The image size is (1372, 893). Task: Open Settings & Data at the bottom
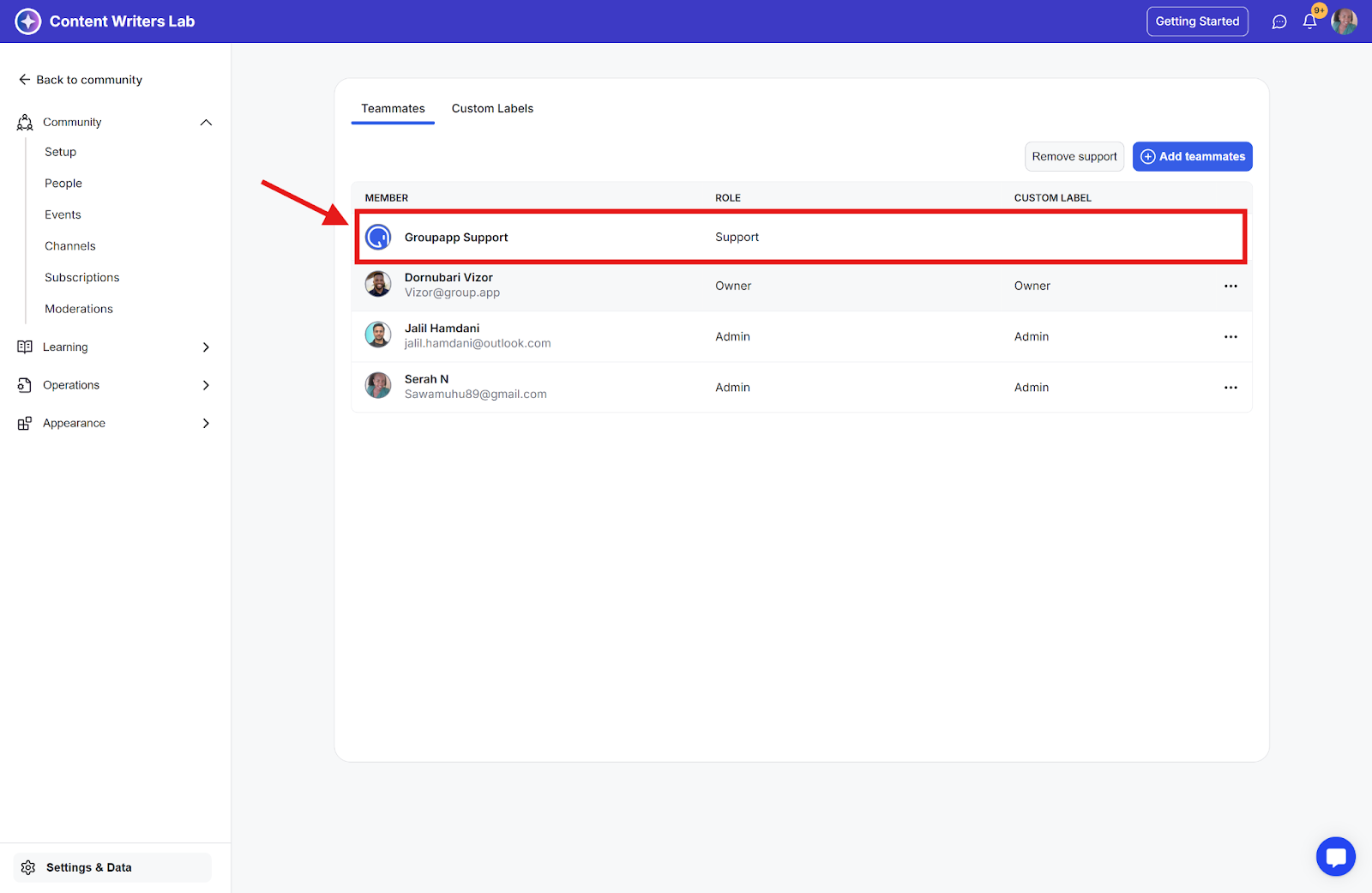click(x=88, y=867)
